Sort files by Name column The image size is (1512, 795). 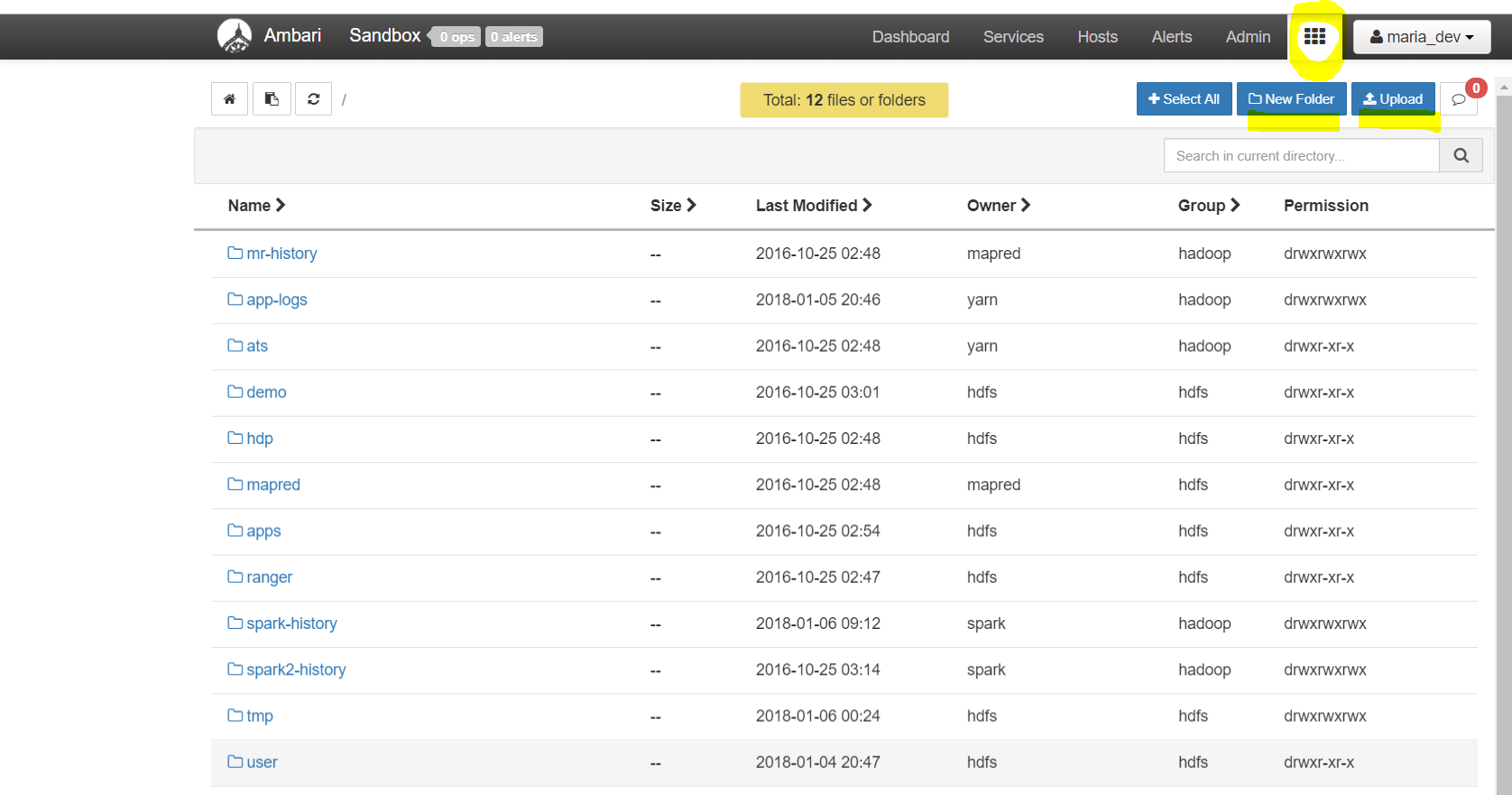pos(256,206)
